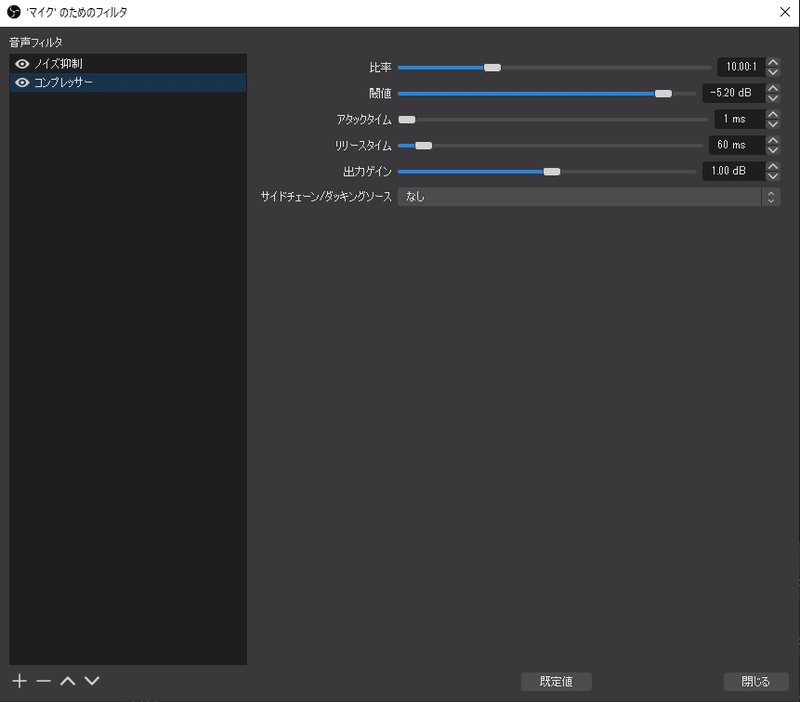800x702 pixels.
Task: Focus the 比率 value field 10.00:1
Action: pos(741,67)
